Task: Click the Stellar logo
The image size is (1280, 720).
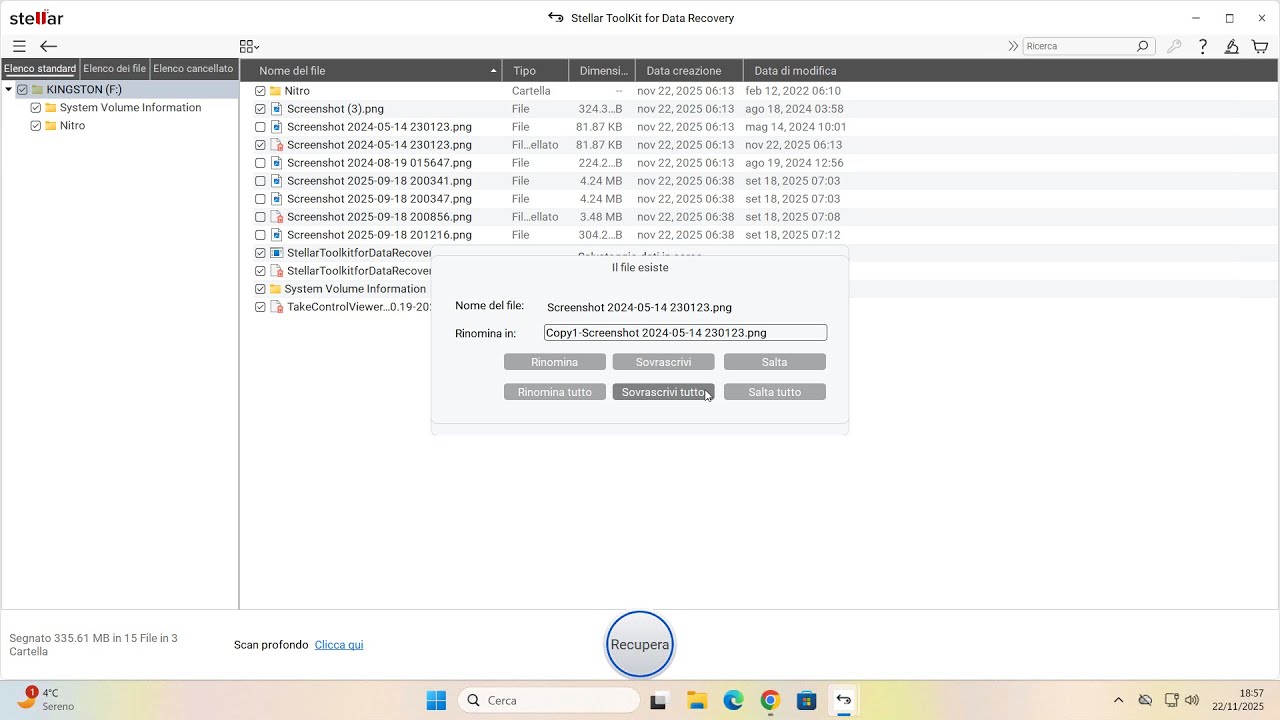Action: pos(36,18)
